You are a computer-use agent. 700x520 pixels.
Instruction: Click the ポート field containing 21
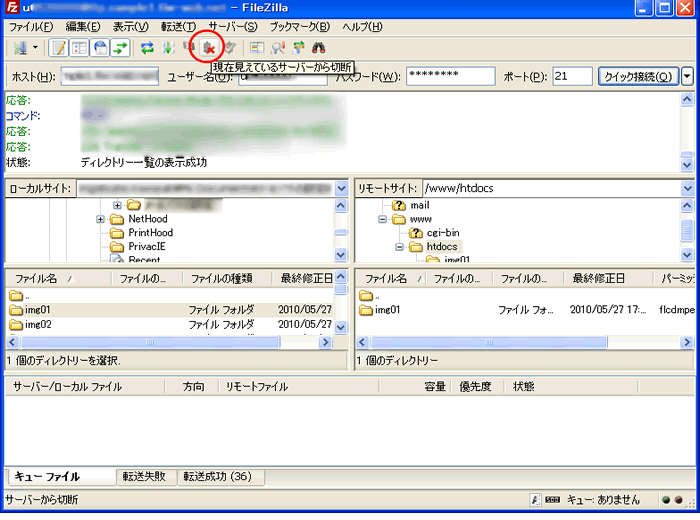(572, 76)
